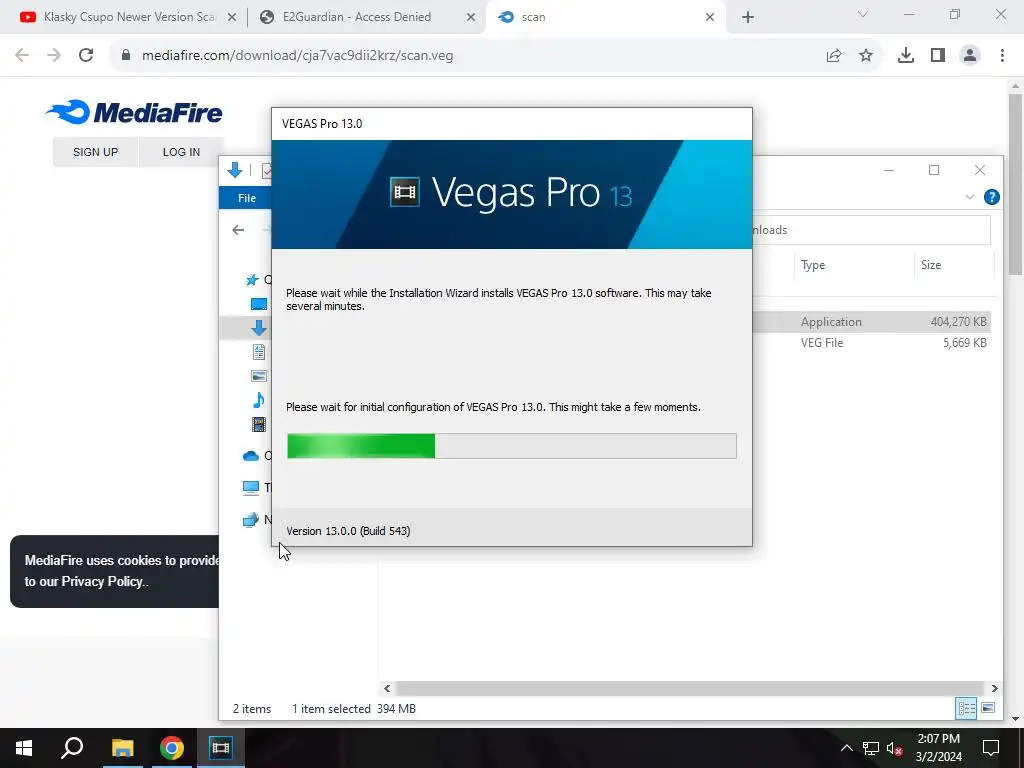Viewport: 1024px width, 768px height.
Task: Select the VEG File row
Action: pyautogui.click(x=871, y=343)
